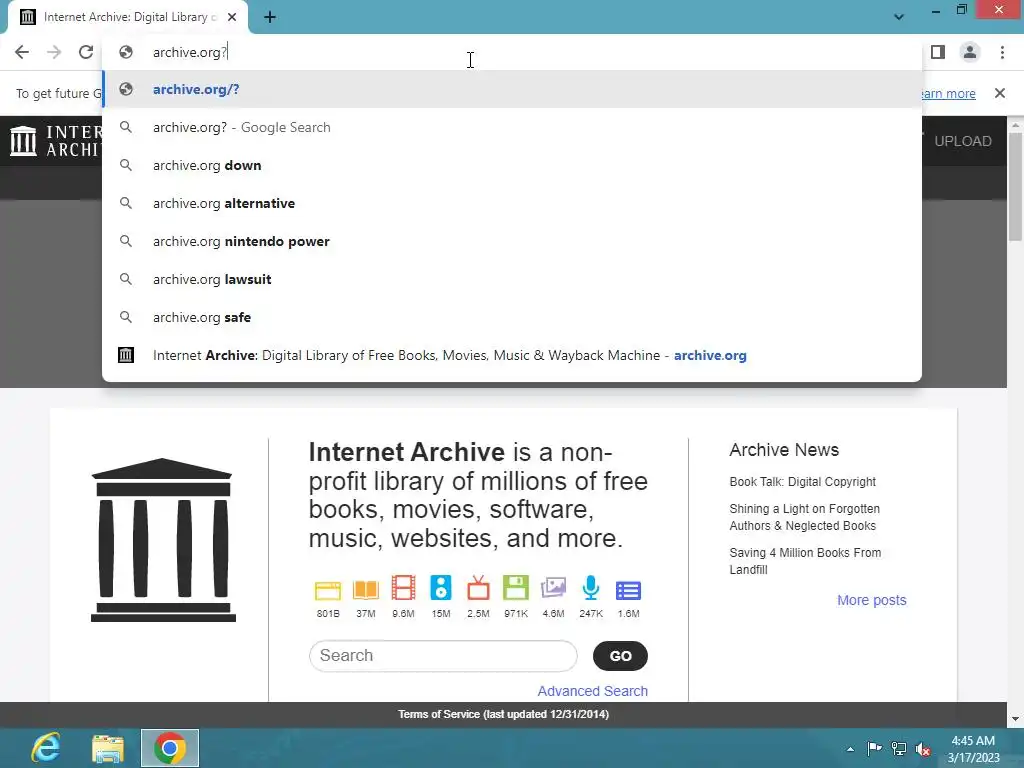Click the large Internet Archive building logo
The image size is (1024, 768).
(163, 540)
